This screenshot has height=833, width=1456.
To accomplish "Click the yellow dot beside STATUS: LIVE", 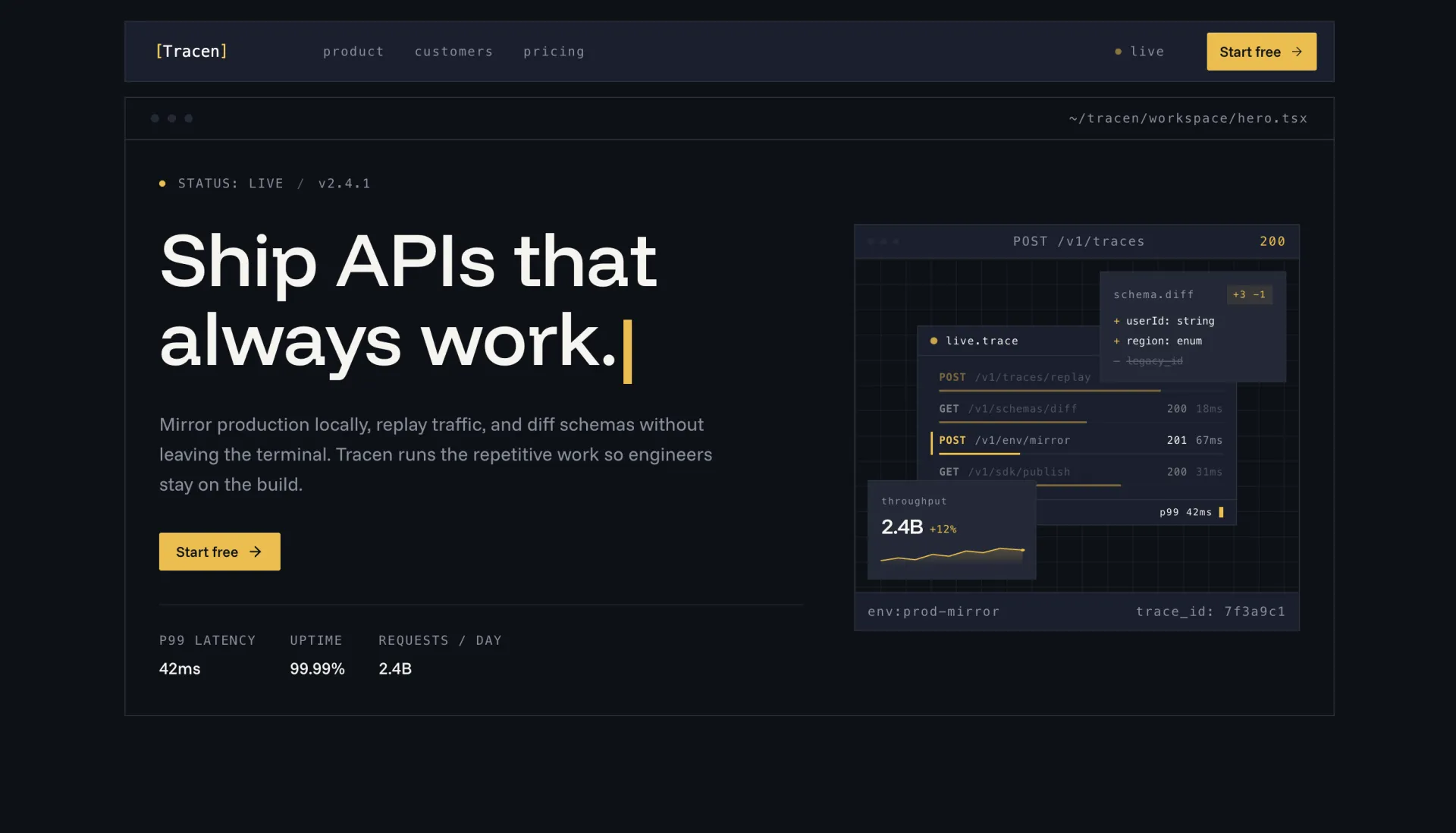I will tap(162, 184).
